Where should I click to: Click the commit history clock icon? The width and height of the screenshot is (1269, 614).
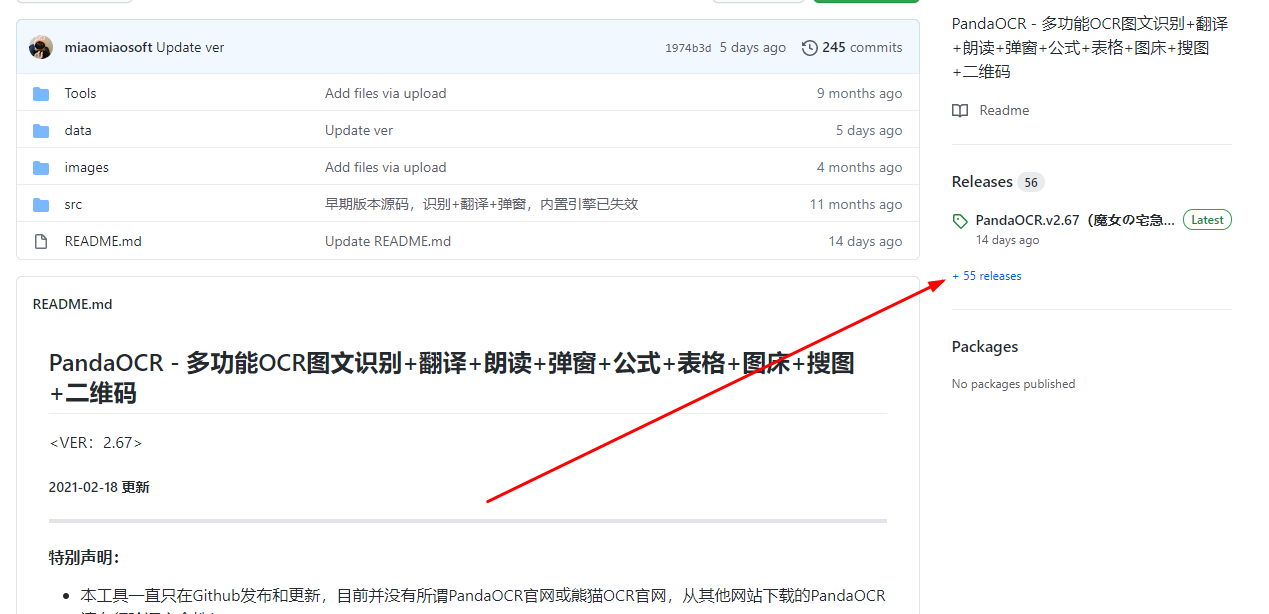(x=810, y=47)
